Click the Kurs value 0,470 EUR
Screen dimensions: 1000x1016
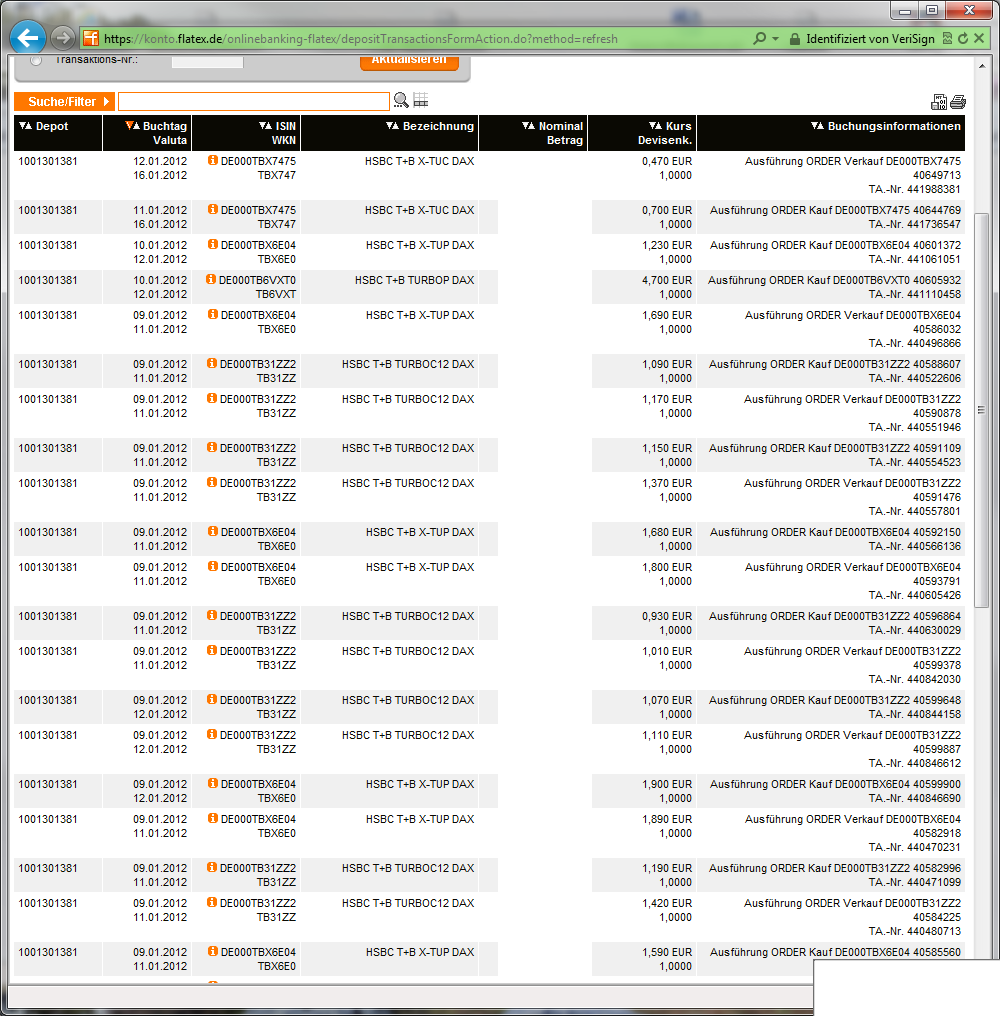click(x=667, y=161)
